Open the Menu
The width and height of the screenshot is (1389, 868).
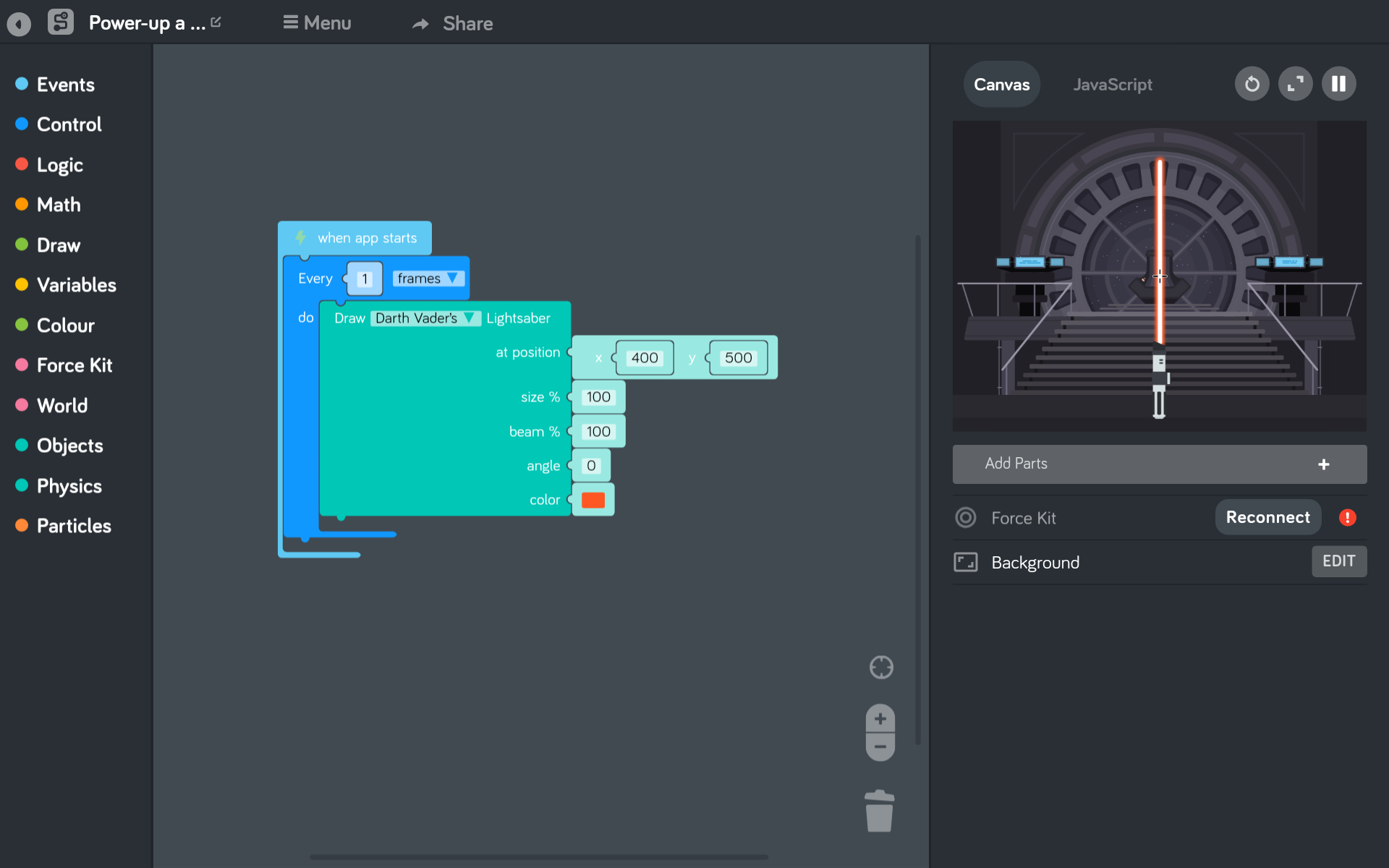coord(317,23)
